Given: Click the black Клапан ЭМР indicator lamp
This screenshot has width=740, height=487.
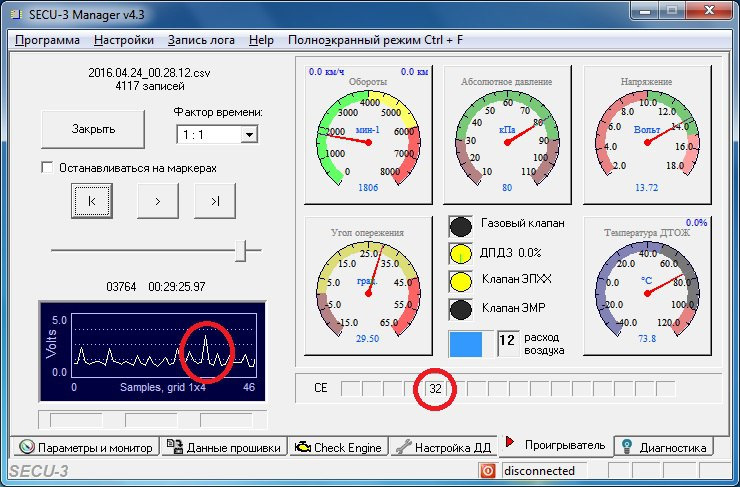Looking at the screenshot, I should 461,309.
